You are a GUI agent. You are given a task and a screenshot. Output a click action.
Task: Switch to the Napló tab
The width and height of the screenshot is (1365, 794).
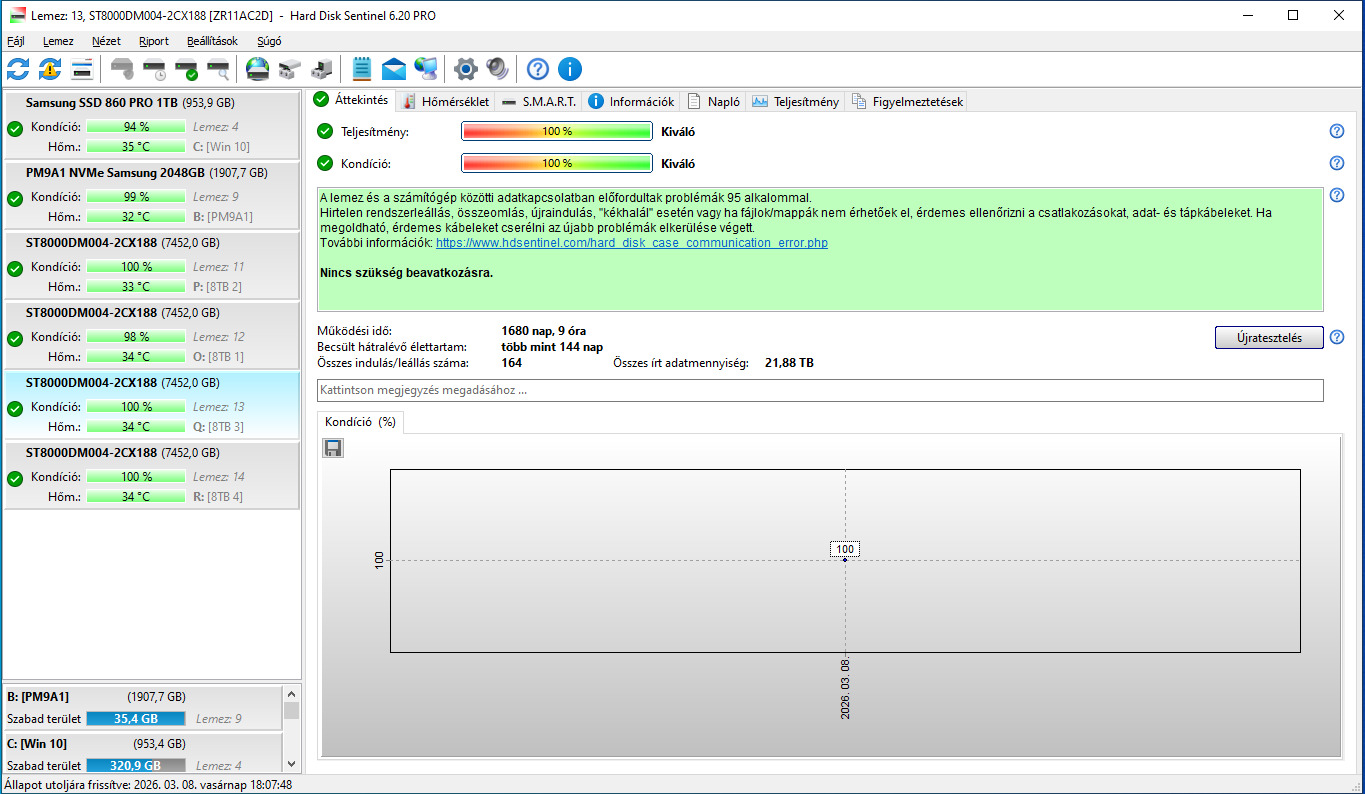(713, 101)
